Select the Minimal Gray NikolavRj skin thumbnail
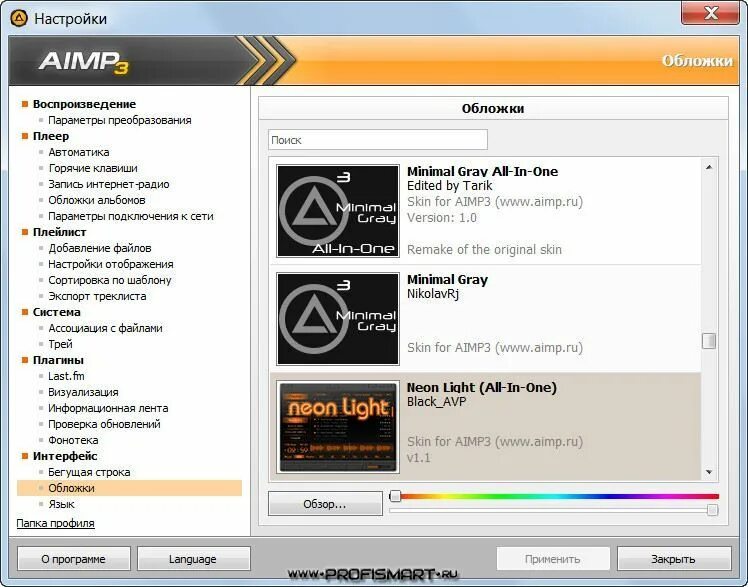 [338, 319]
